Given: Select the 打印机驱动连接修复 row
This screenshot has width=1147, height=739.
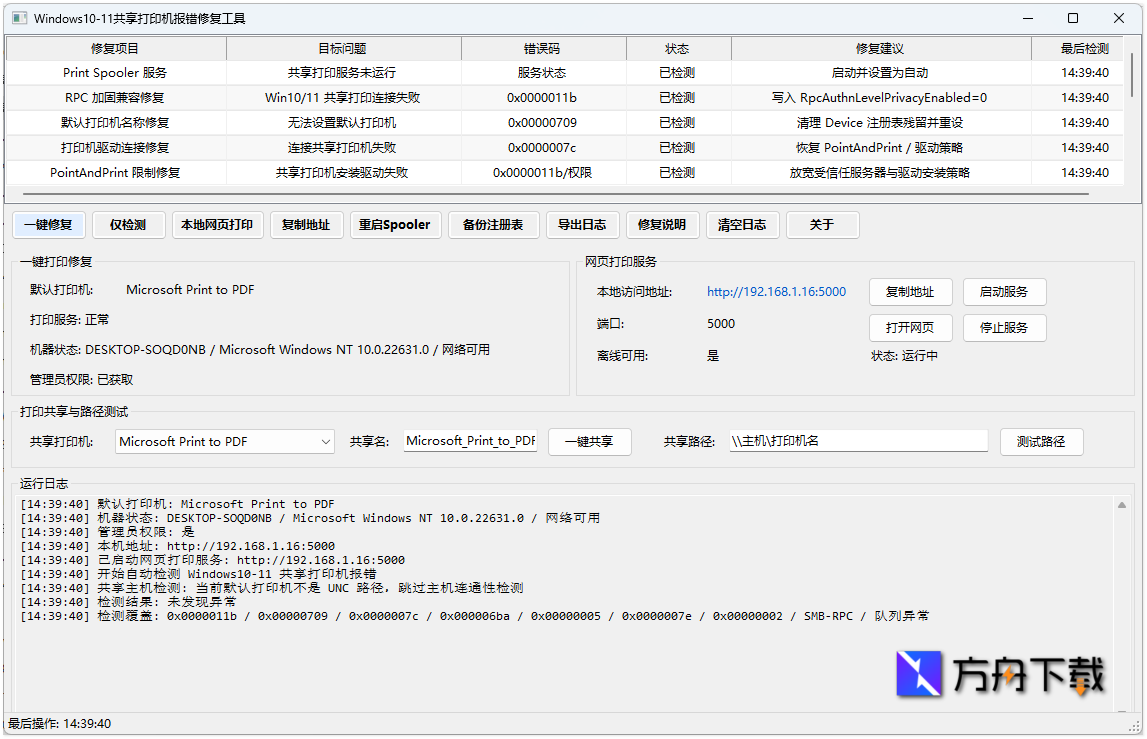Looking at the screenshot, I should [564, 147].
